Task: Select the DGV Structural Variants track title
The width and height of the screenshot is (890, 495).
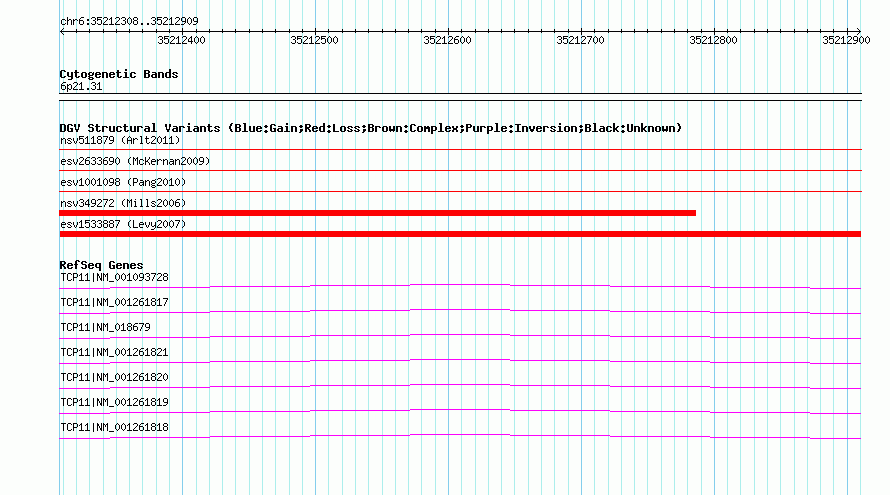Action: coord(371,128)
